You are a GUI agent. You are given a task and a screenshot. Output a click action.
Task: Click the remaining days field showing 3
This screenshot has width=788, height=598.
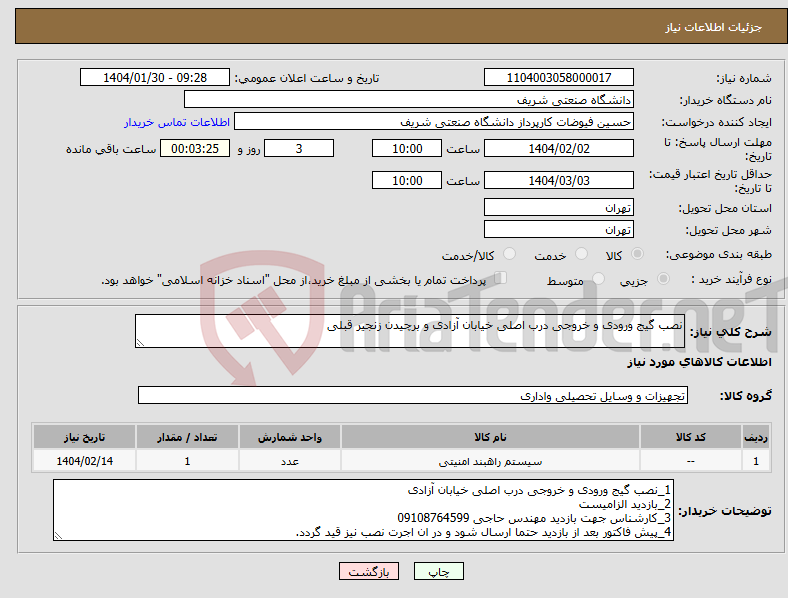point(299,148)
